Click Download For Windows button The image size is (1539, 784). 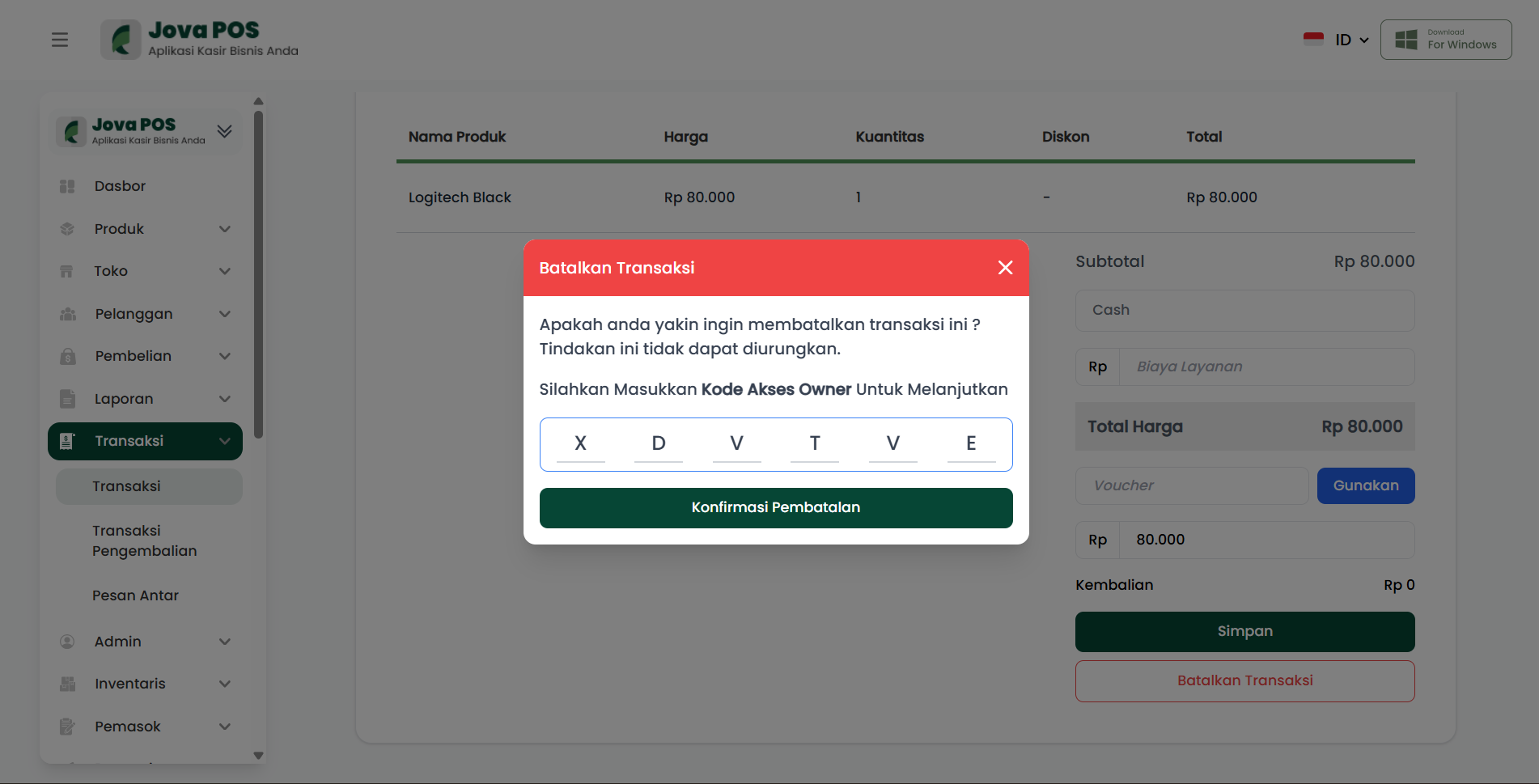1445,40
